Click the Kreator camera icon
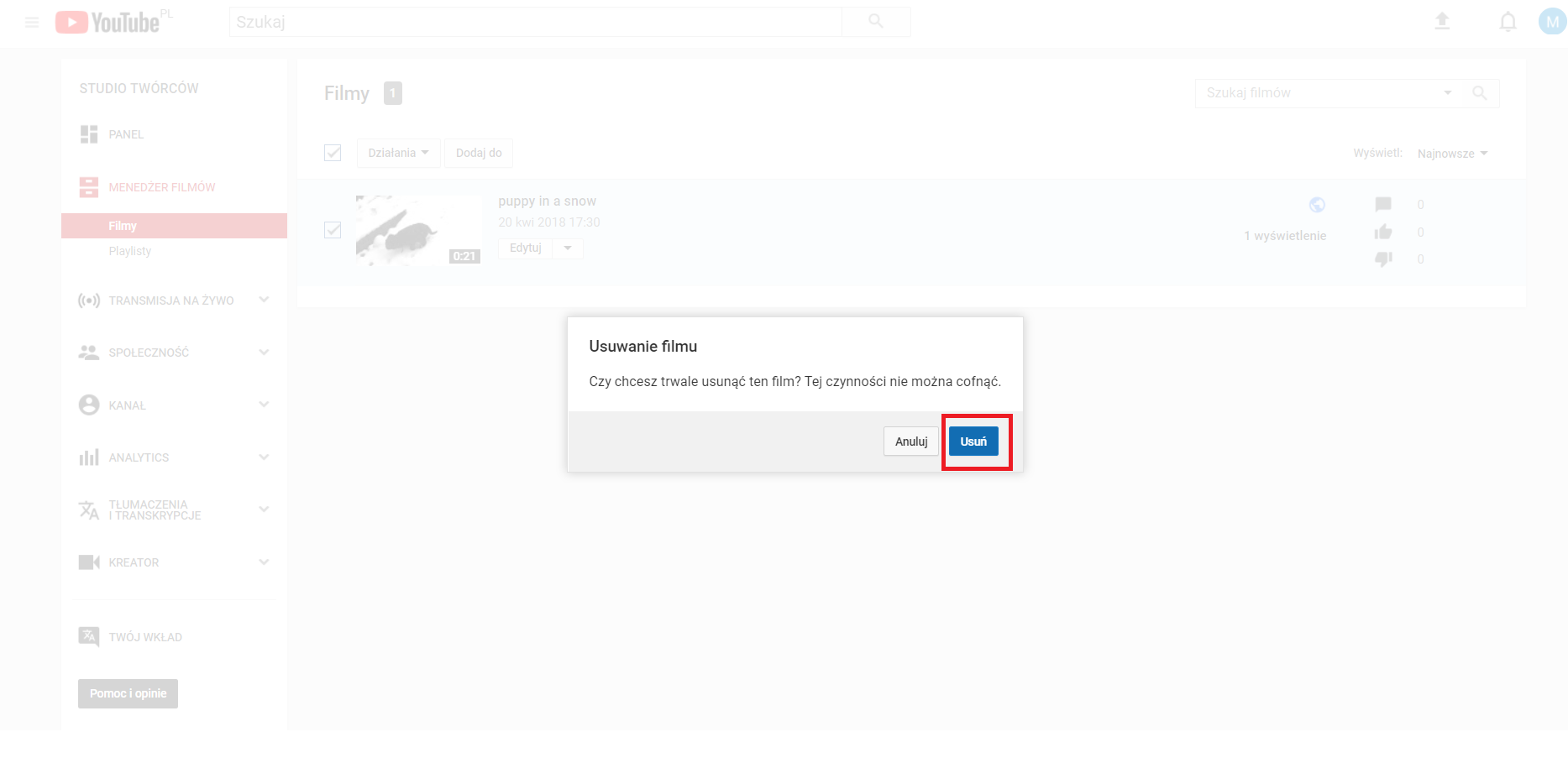This screenshot has height=763, width=1568. 89,562
